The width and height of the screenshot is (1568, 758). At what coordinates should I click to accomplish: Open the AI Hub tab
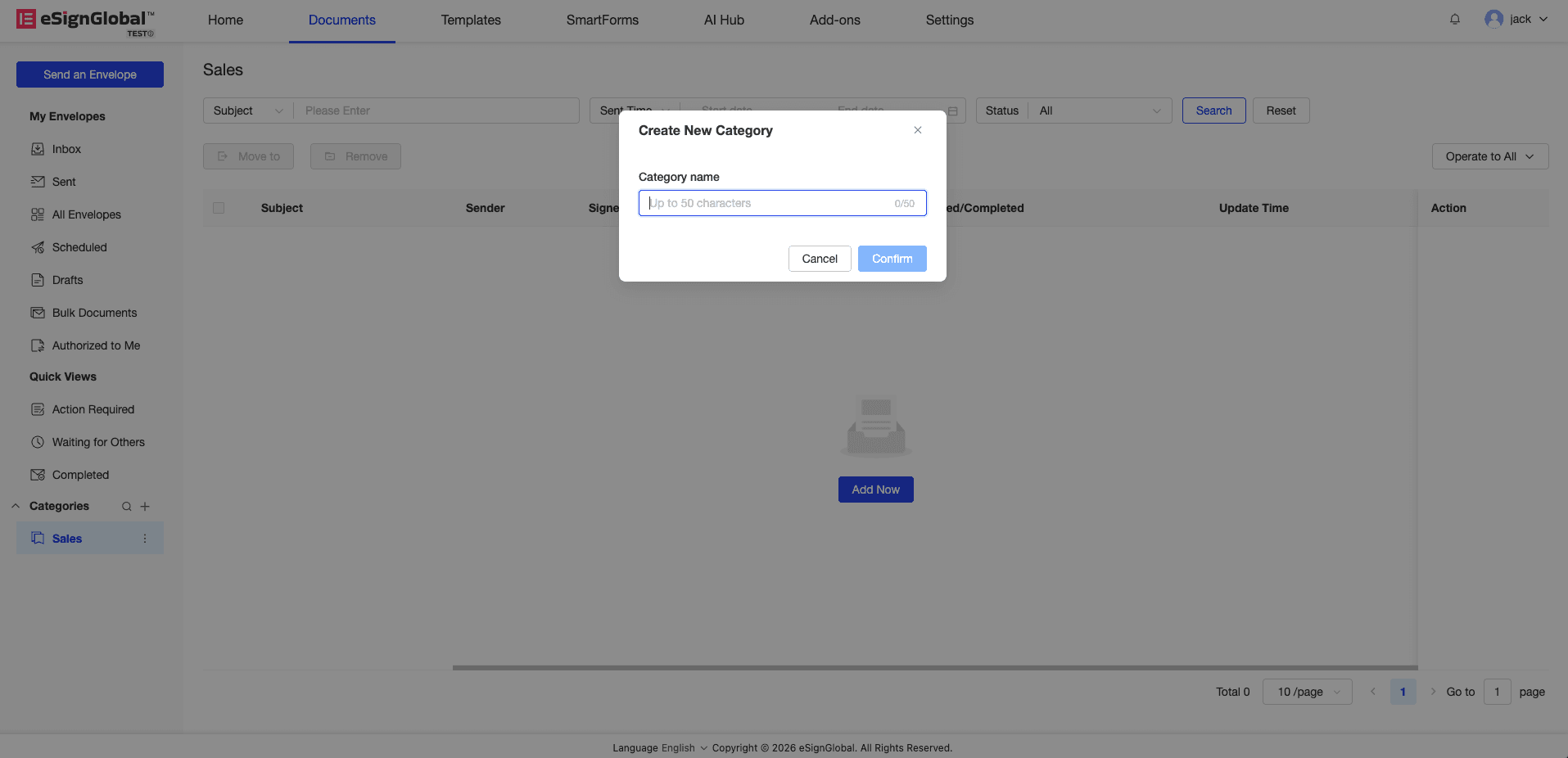point(724,20)
